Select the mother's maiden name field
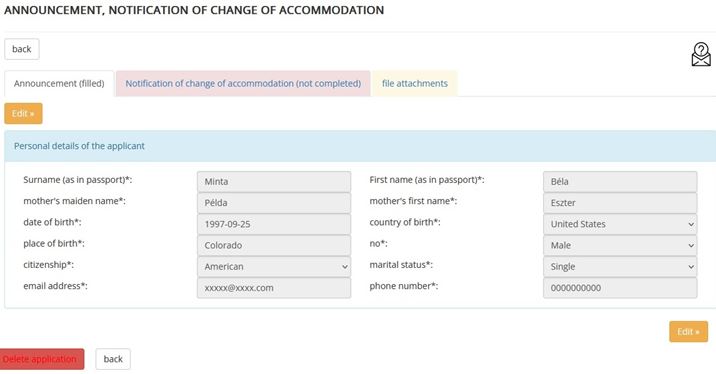Viewport: 716px width, 374px height. (x=274, y=203)
